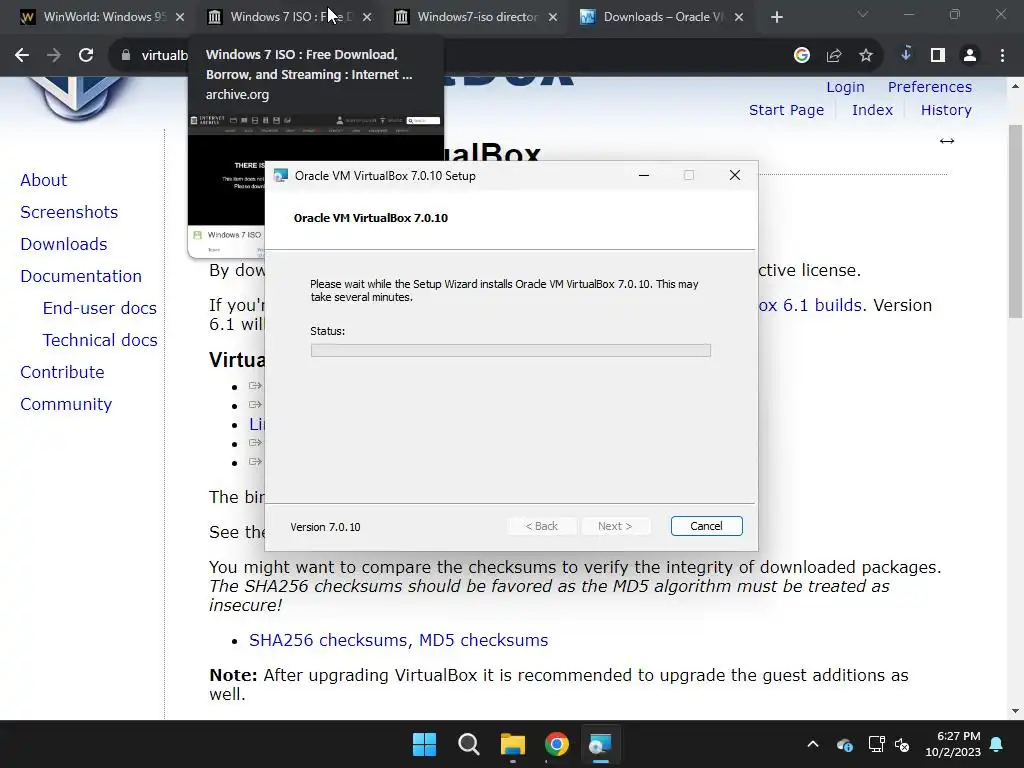Open the Downloads sidebar link
Image resolution: width=1024 pixels, height=768 pixels.
point(64,244)
